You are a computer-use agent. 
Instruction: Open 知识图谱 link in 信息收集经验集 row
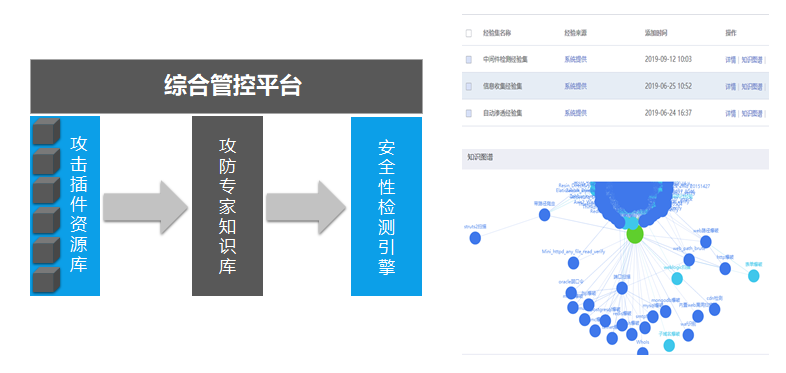point(752,86)
